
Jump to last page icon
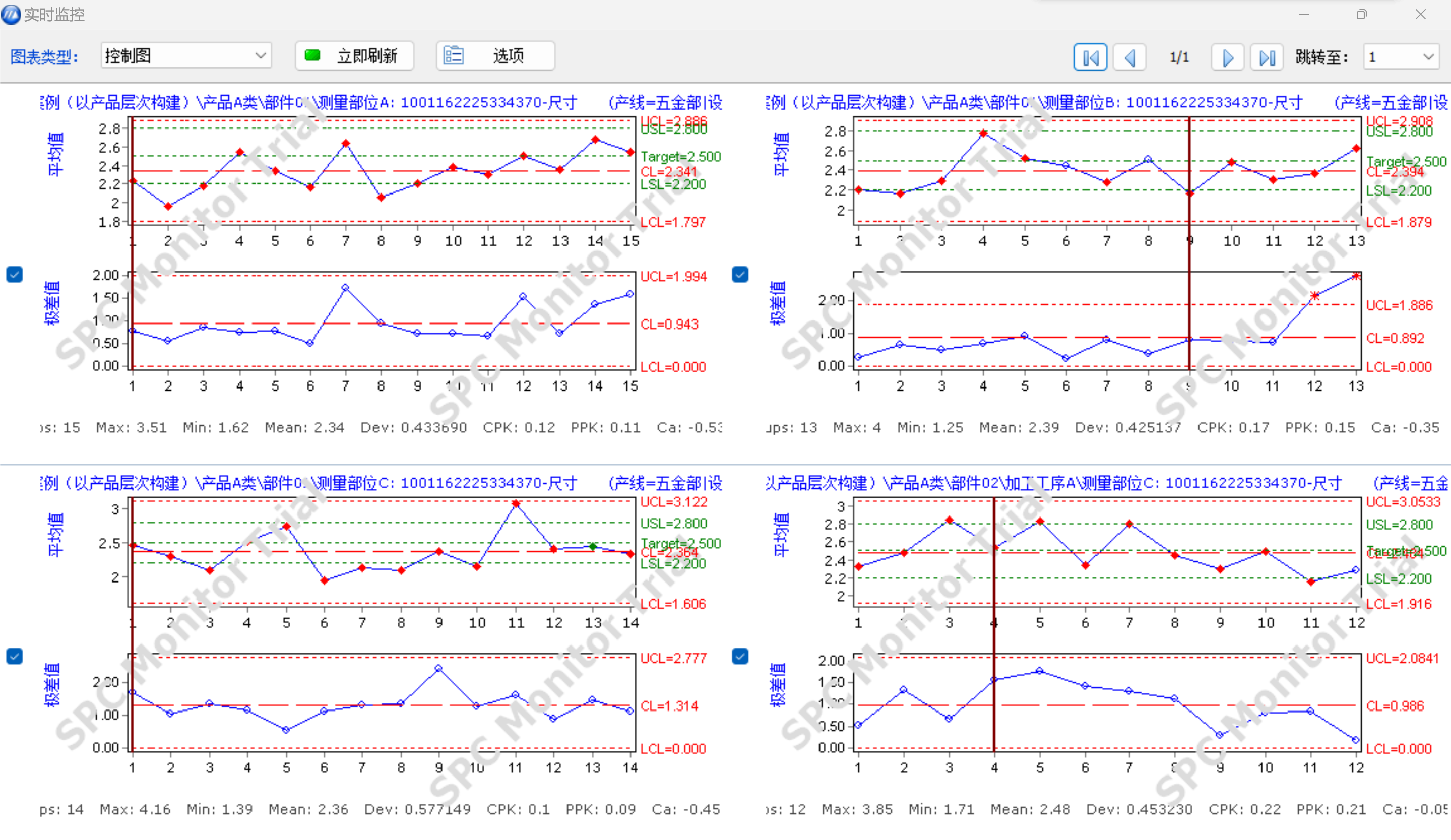point(1267,57)
